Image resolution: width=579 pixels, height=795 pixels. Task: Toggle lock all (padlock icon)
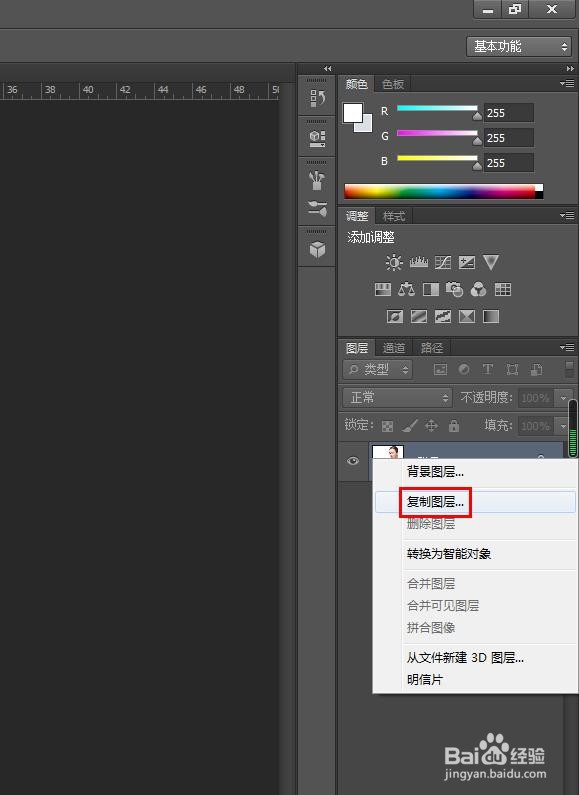pos(454,426)
